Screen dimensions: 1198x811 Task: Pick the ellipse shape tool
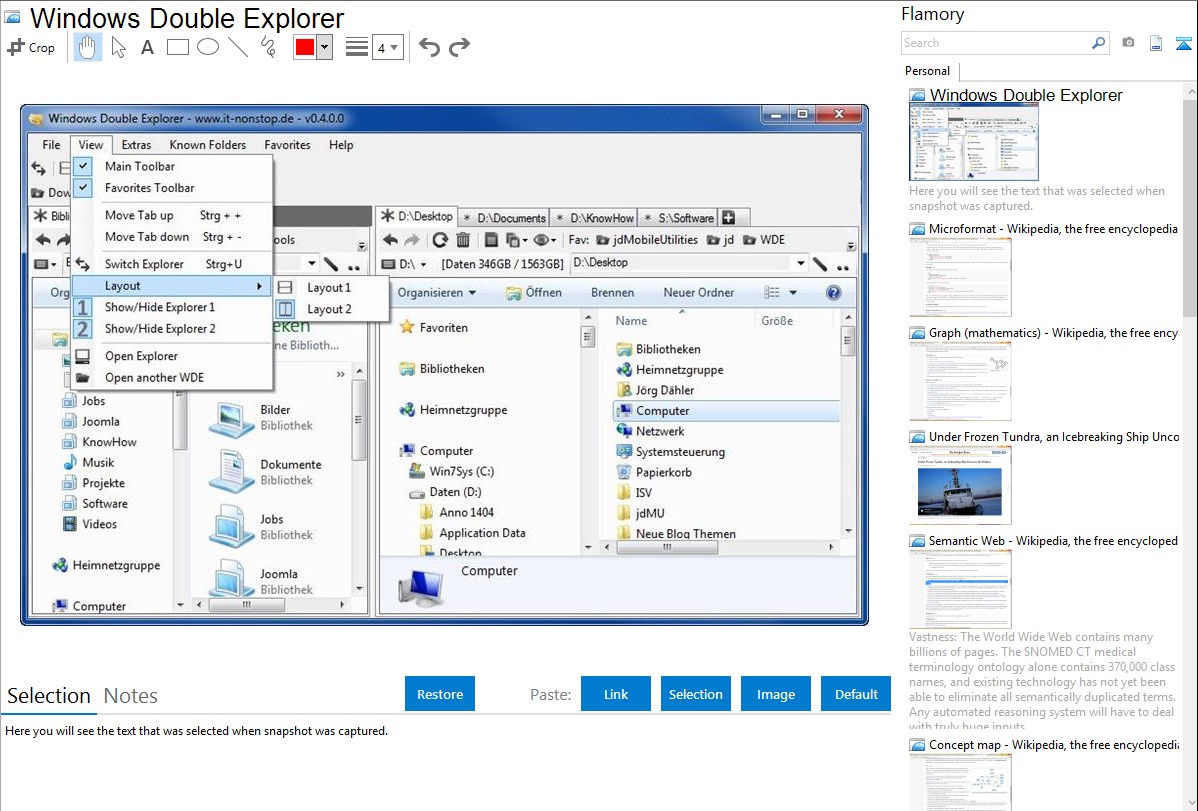point(208,47)
